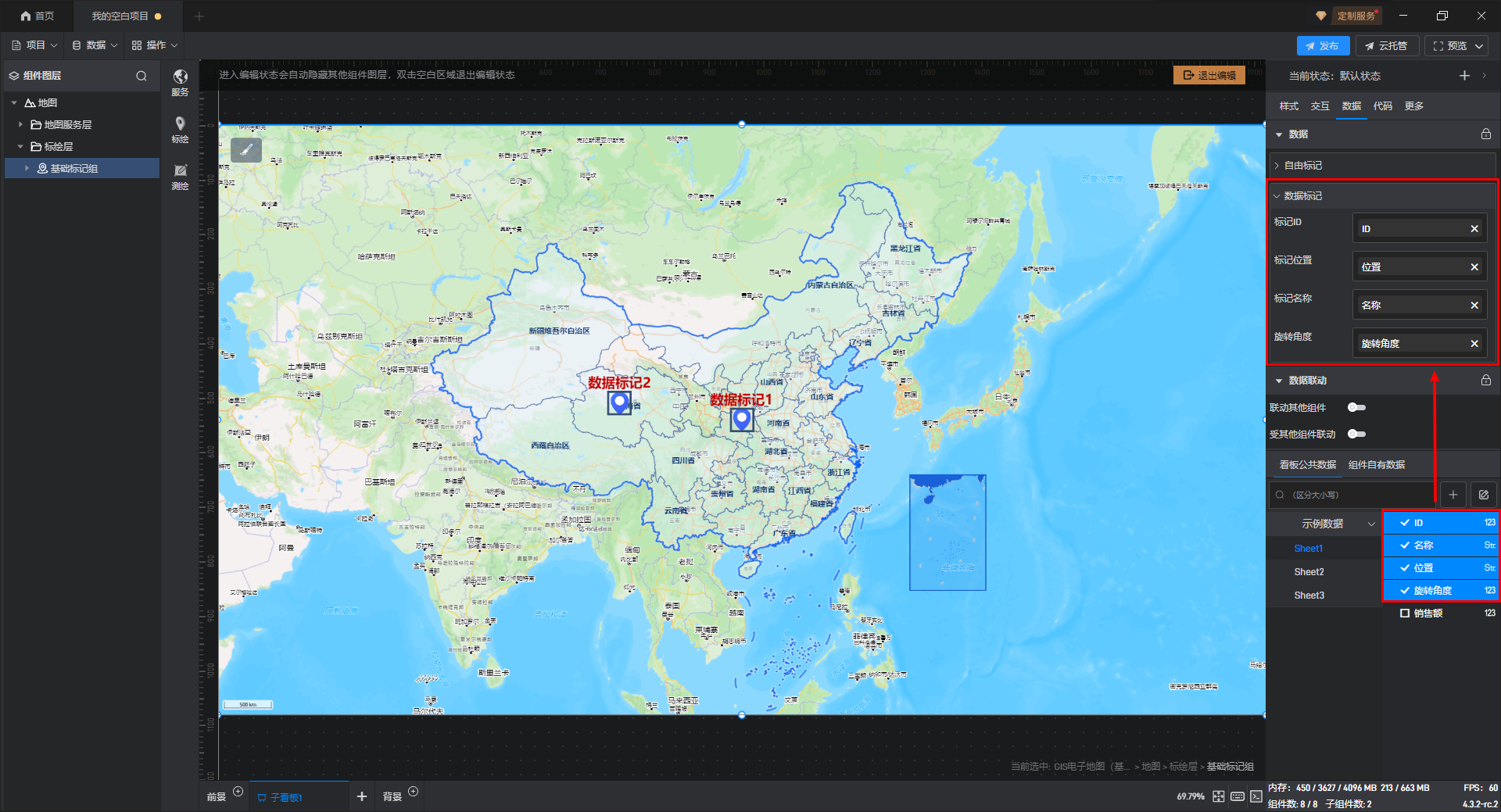
Task: Switch to the 样式 tab
Action: (1288, 106)
